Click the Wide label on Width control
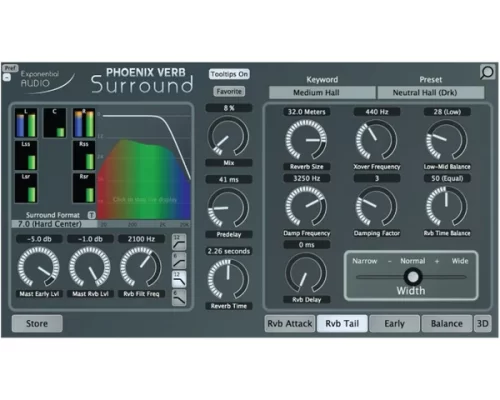Screen dimensions: 500x400 click(x=460, y=261)
